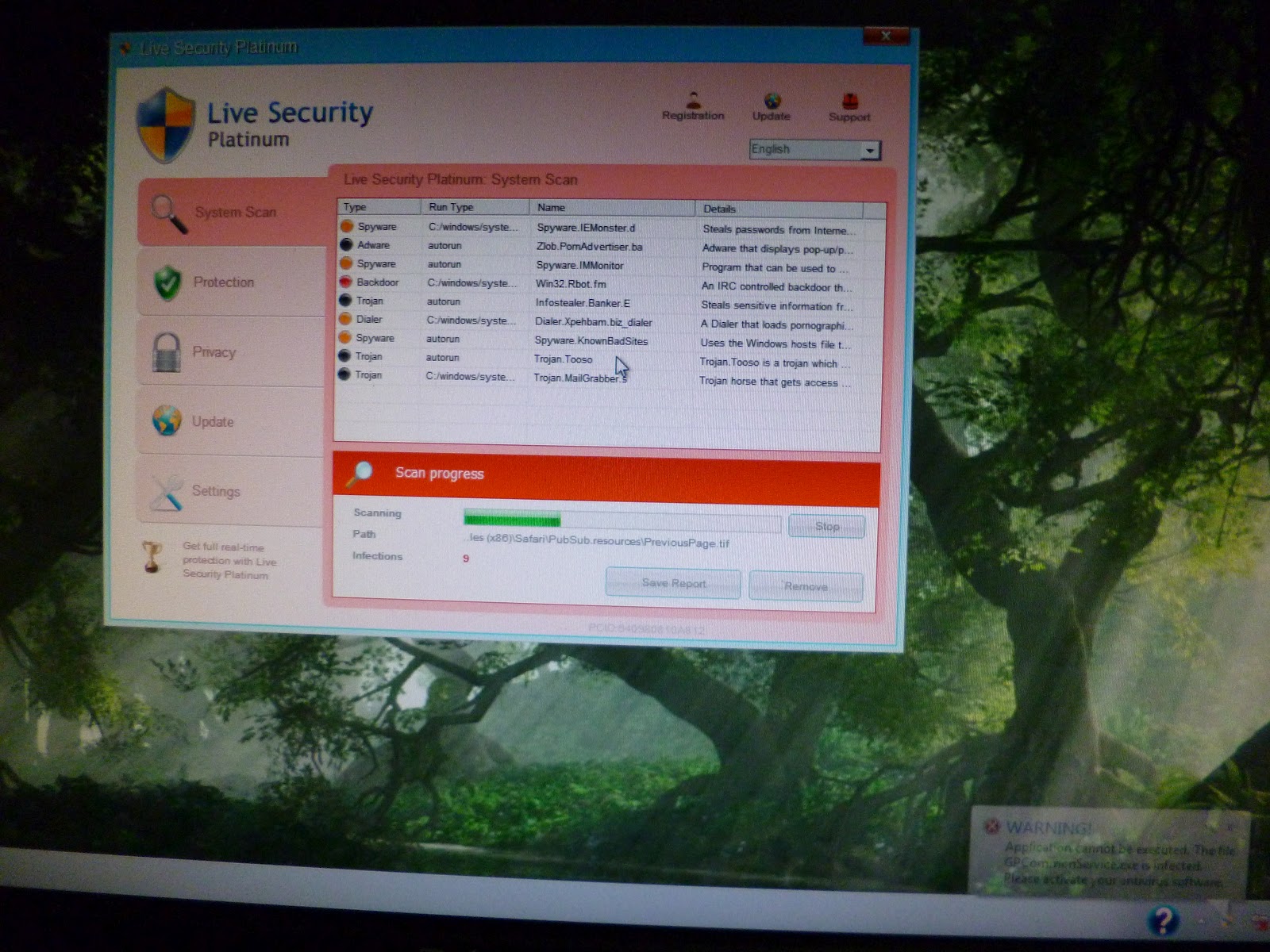Select the Dialer.Xpehbam.biz_dialer entry
The width and height of the screenshot is (1270, 952).
coord(593,322)
